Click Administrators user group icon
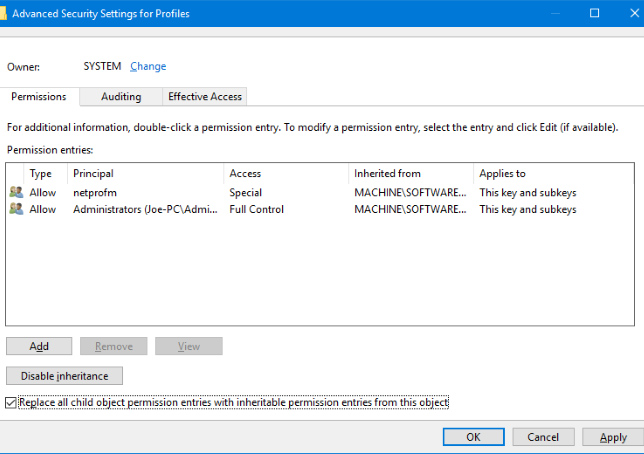This screenshot has height=454, width=644. [x=15, y=209]
